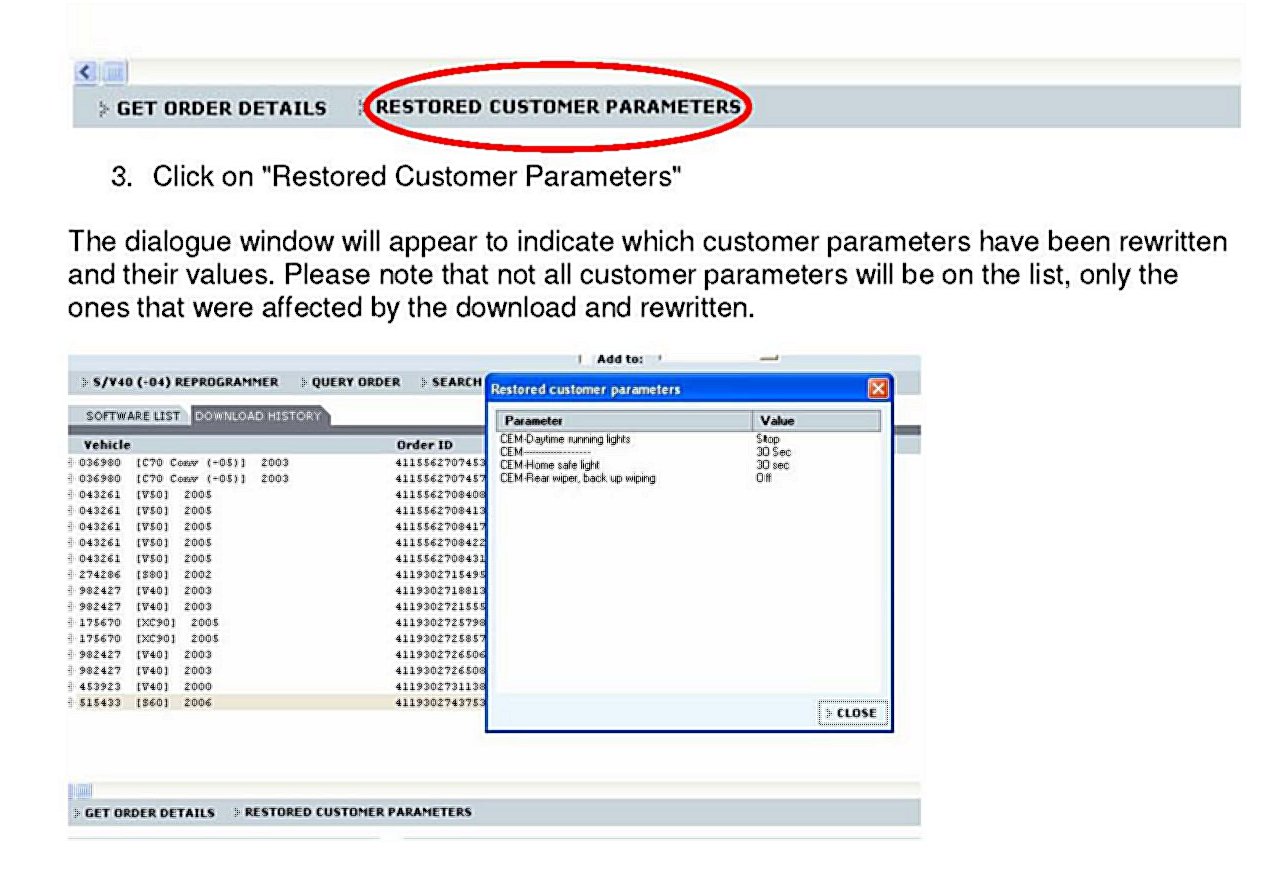Sort by the Vehicle column header
The image size is (1265, 869).
tap(107, 444)
